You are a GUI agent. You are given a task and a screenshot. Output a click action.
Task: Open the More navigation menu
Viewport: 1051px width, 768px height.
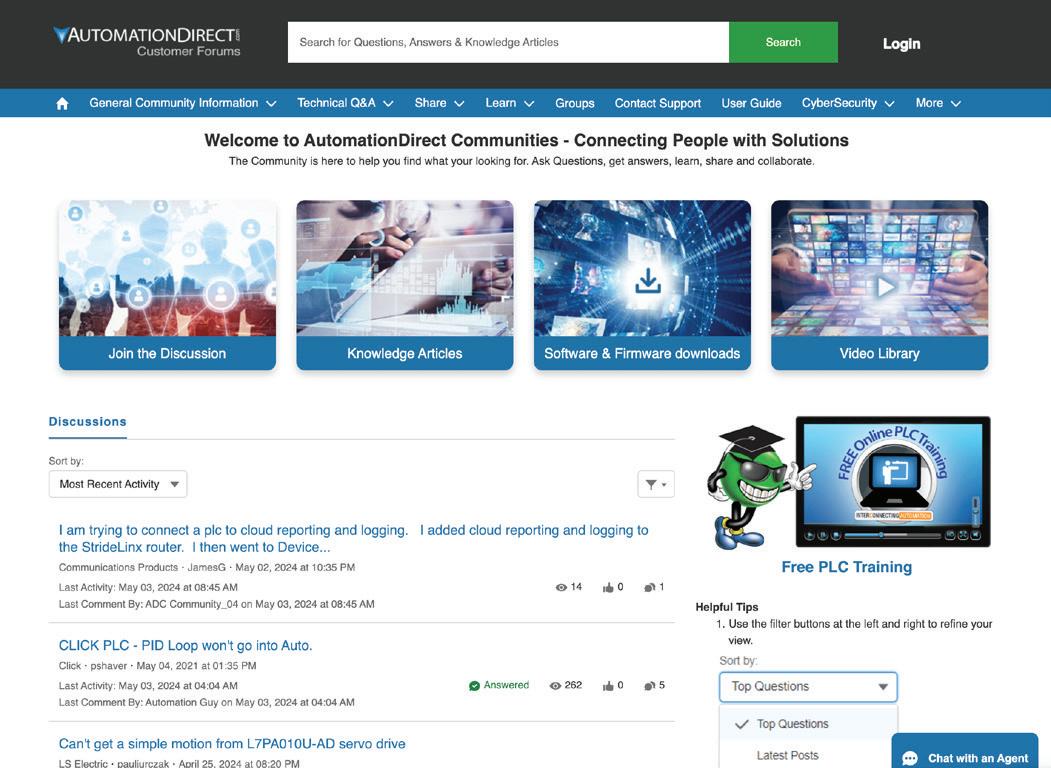tap(938, 103)
